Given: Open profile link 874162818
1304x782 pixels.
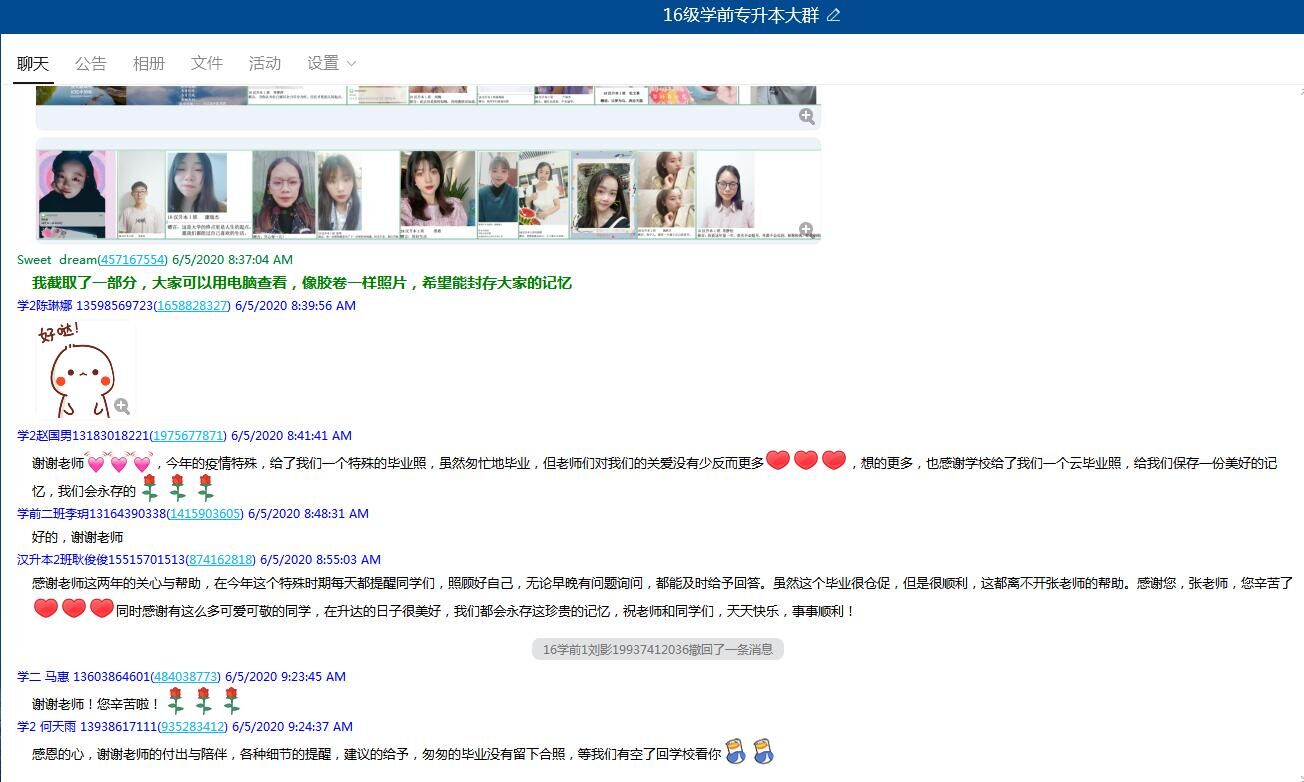Looking at the screenshot, I should [x=221, y=560].
